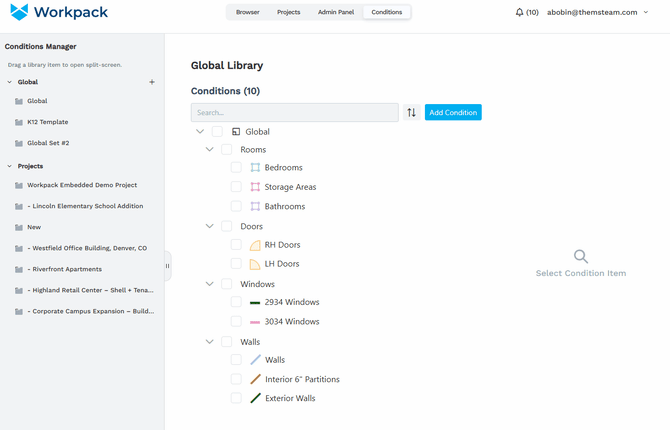
Task: Open the user account dropdown
Action: tap(597, 13)
